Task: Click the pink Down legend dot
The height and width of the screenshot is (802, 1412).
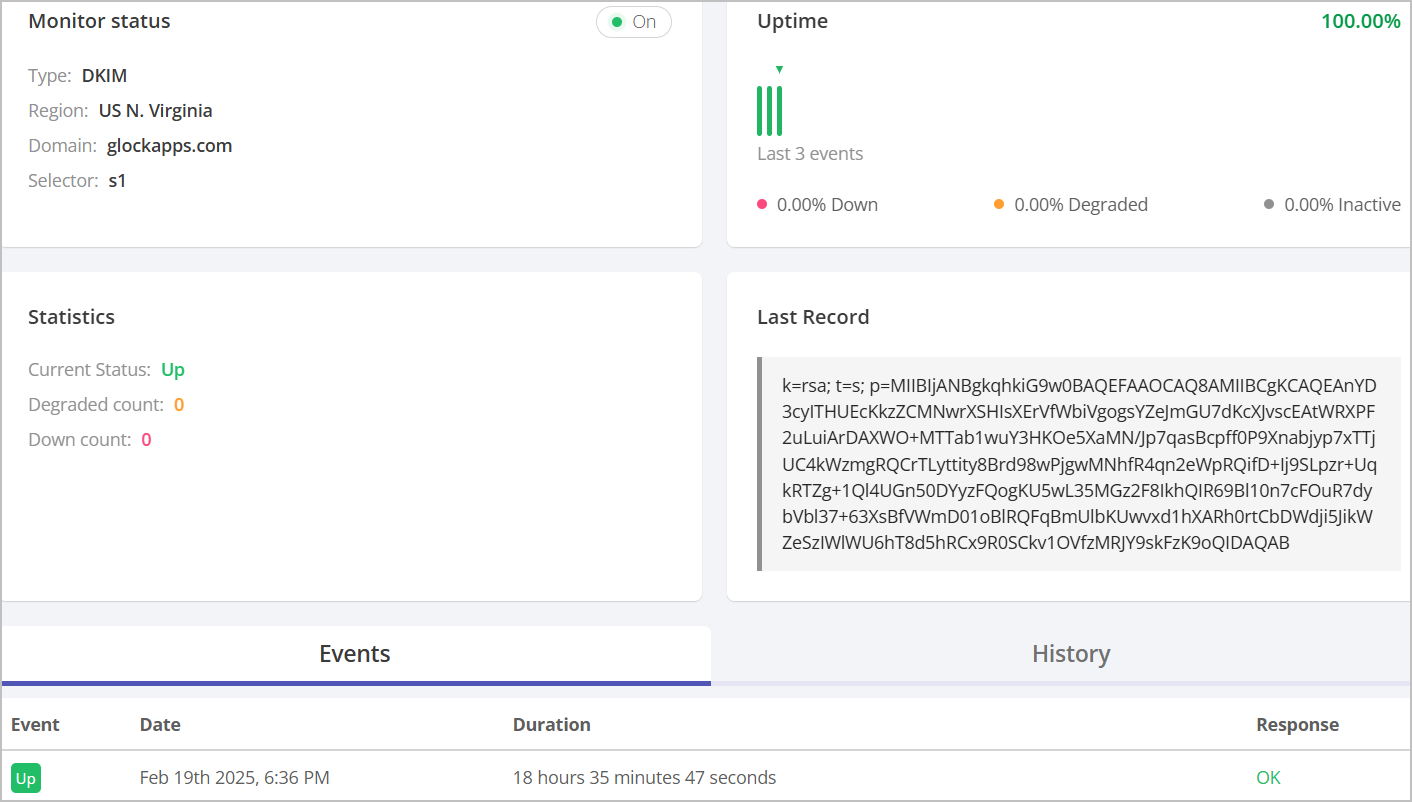Action: (x=762, y=204)
